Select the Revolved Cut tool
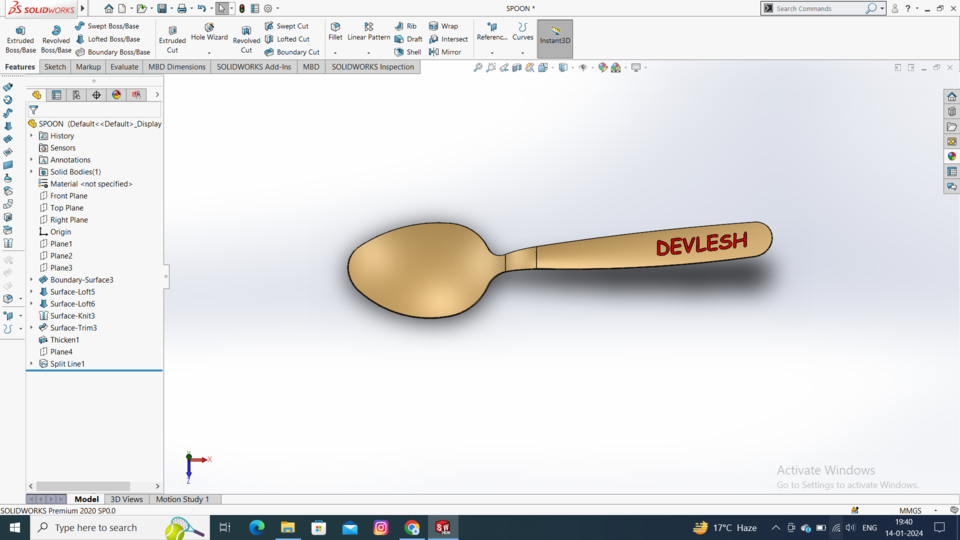This screenshot has height=540, width=960. click(x=246, y=40)
